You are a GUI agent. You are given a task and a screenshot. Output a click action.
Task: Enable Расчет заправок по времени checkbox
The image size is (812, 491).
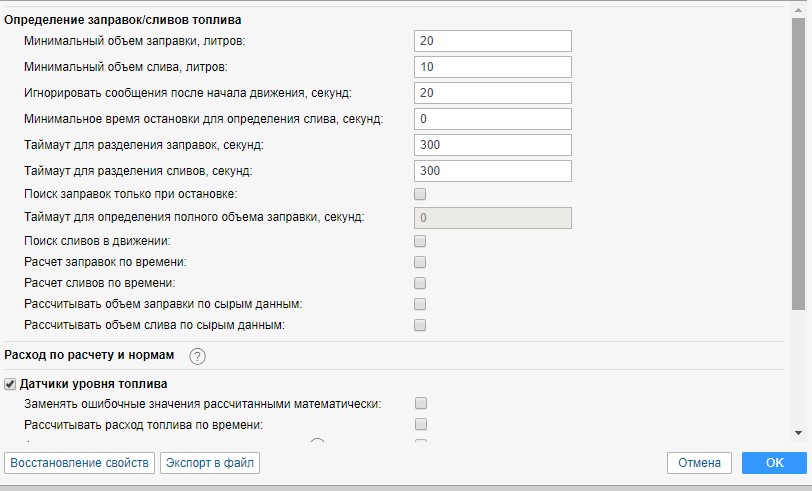pos(420,262)
